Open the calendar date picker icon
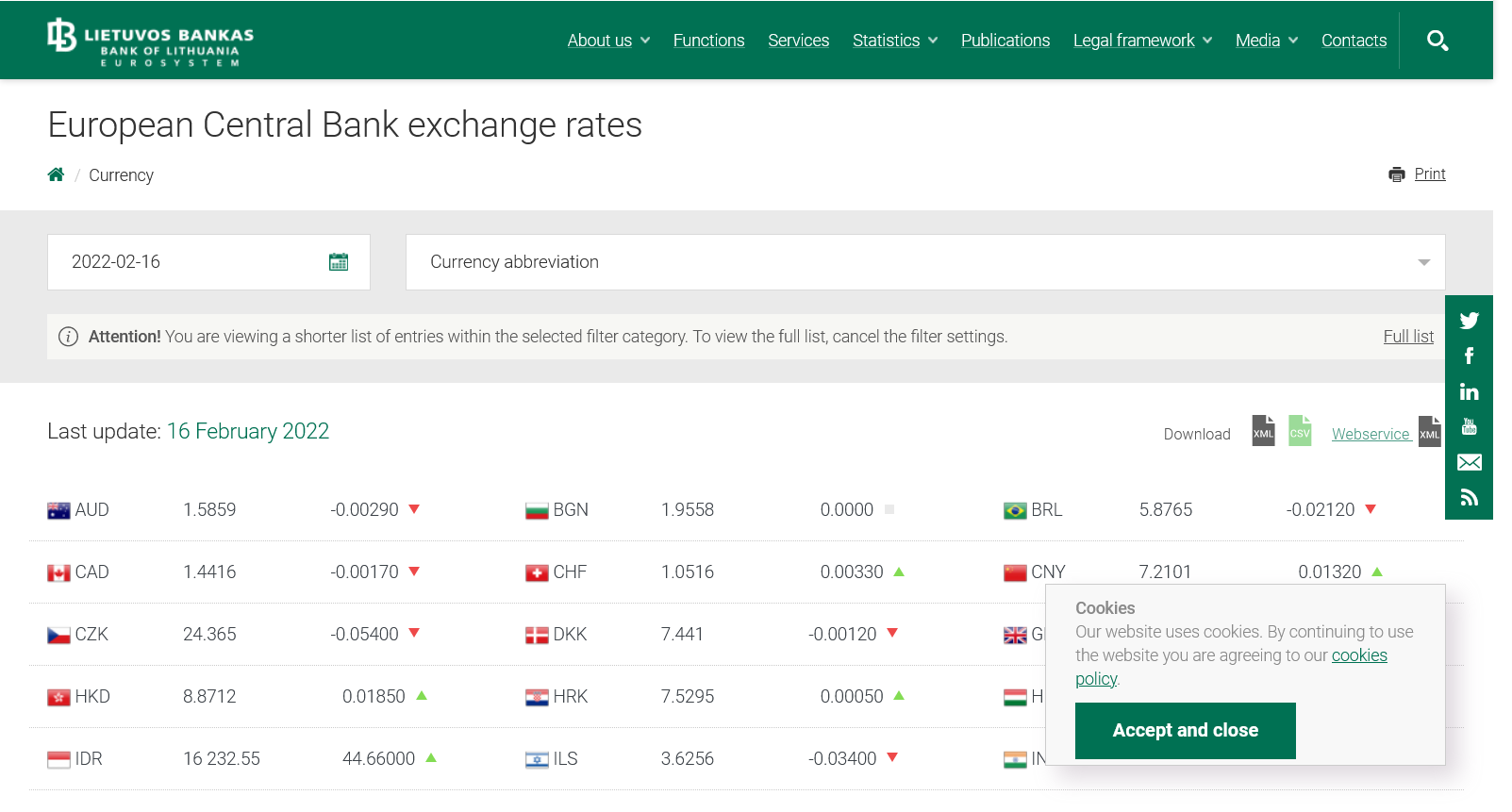 point(339,262)
